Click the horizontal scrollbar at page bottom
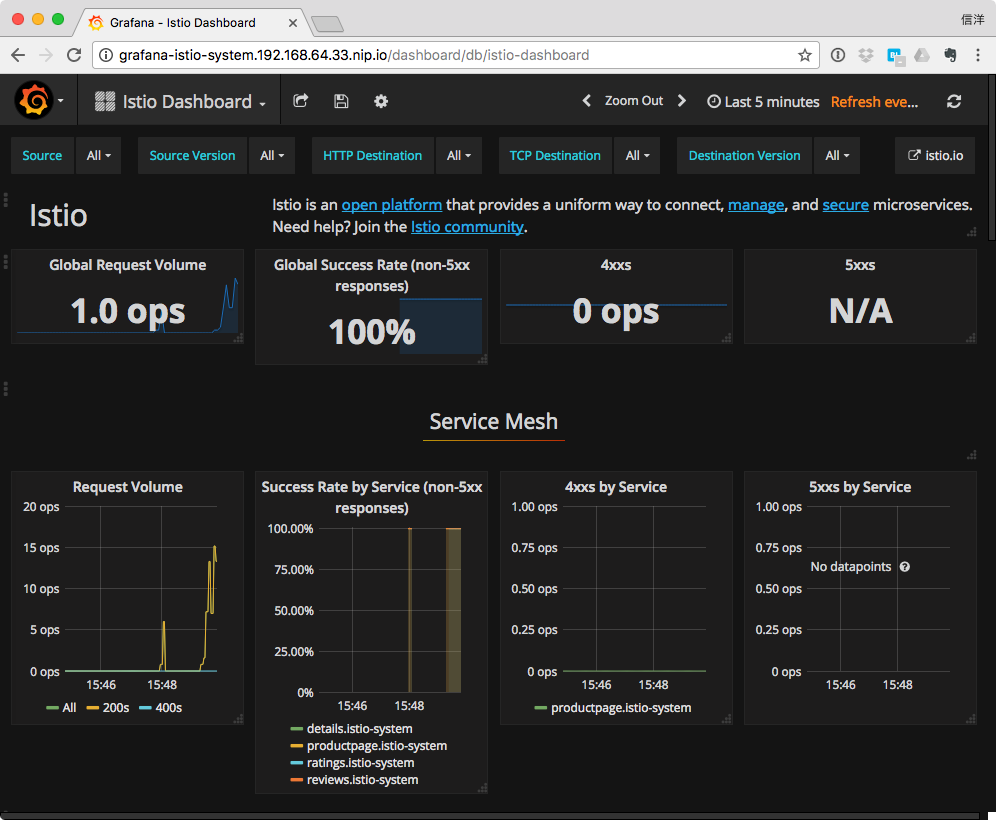996x820 pixels. pos(489,816)
